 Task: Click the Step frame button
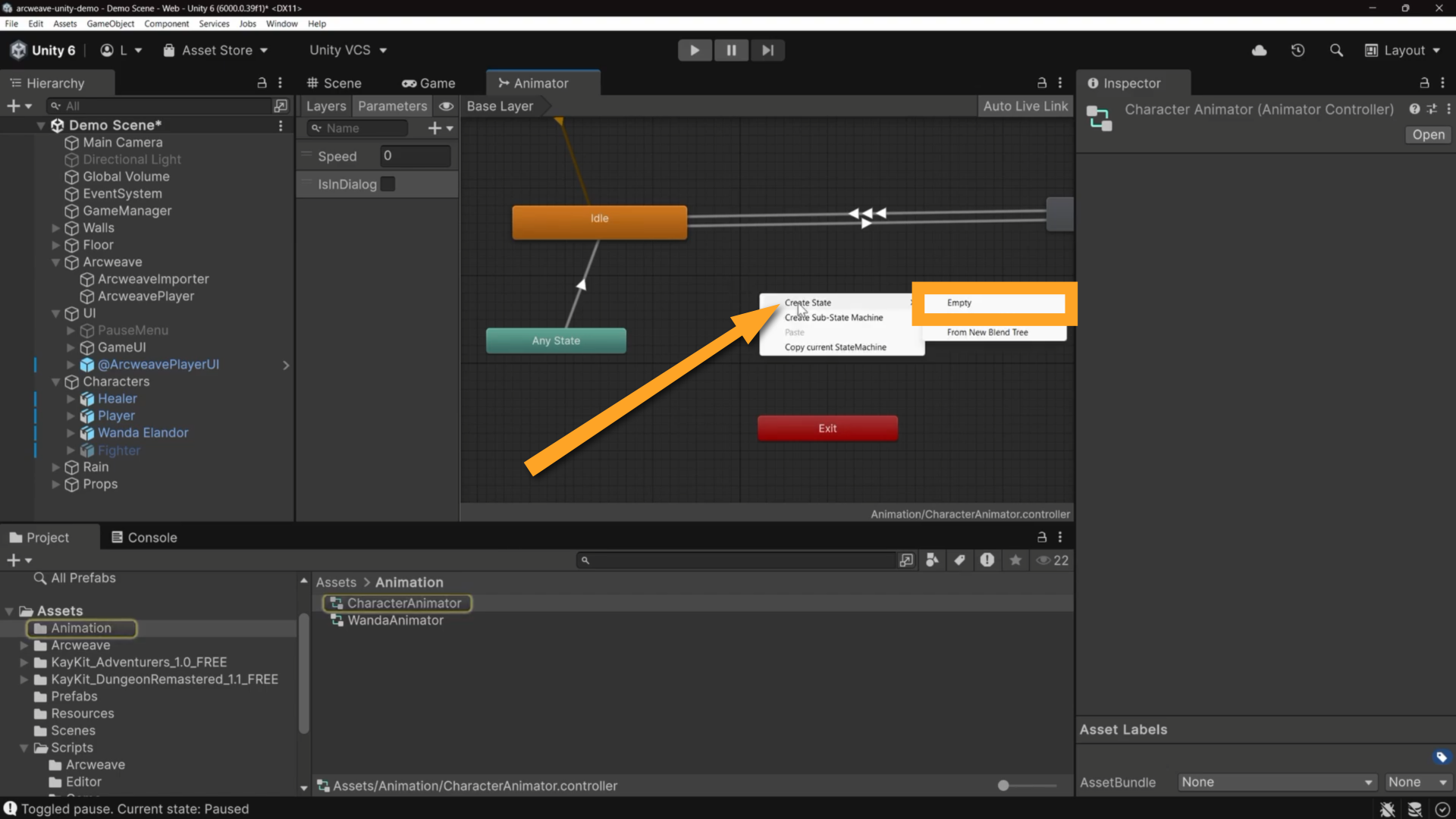[x=767, y=50]
